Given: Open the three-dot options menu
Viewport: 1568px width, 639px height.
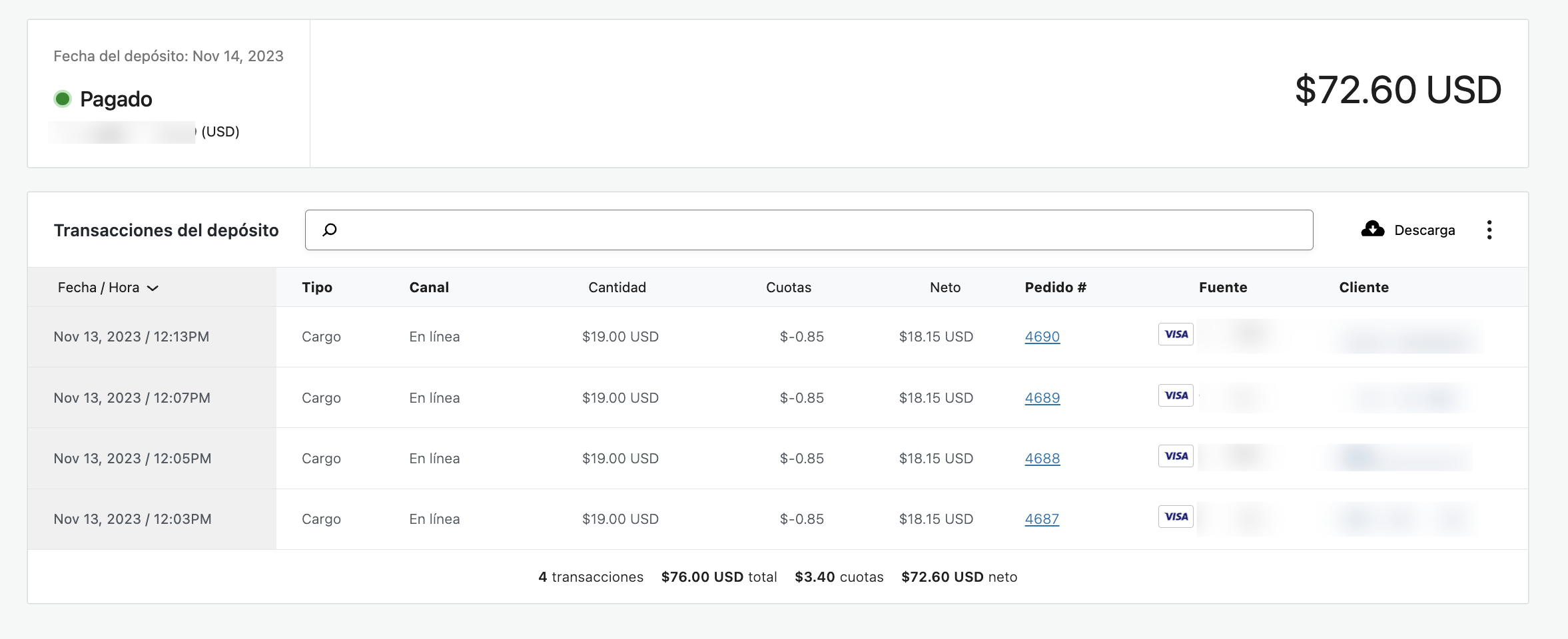Looking at the screenshot, I should point(1489,230).
